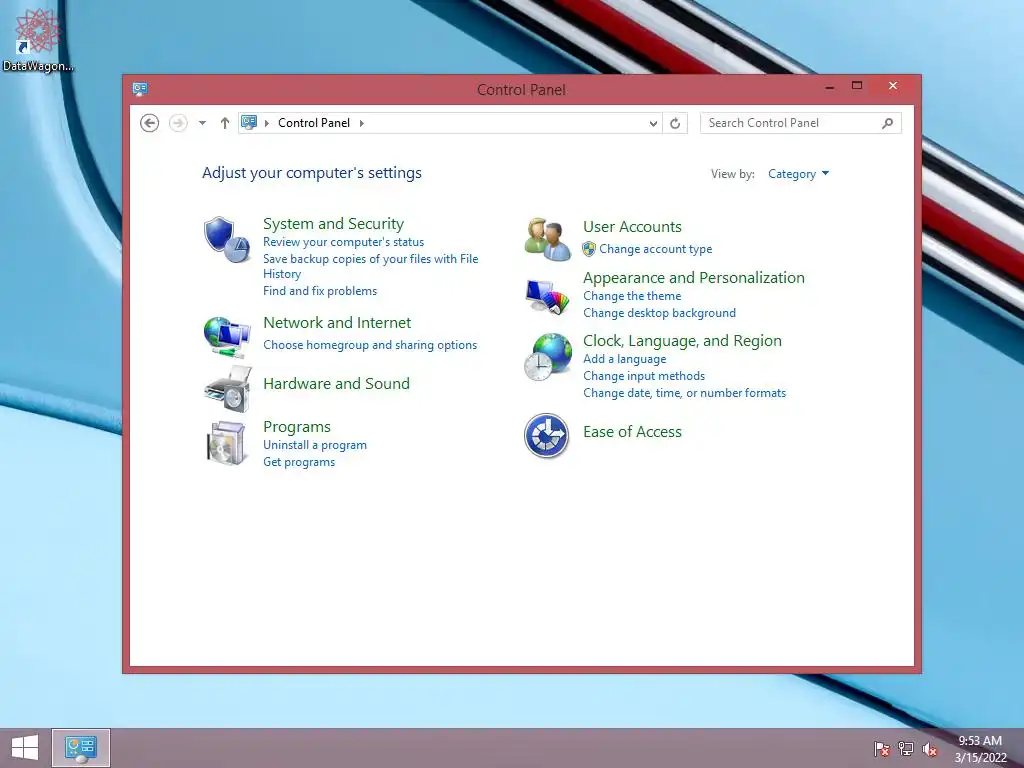Open the View by Category dropdown

coord(798,174)
